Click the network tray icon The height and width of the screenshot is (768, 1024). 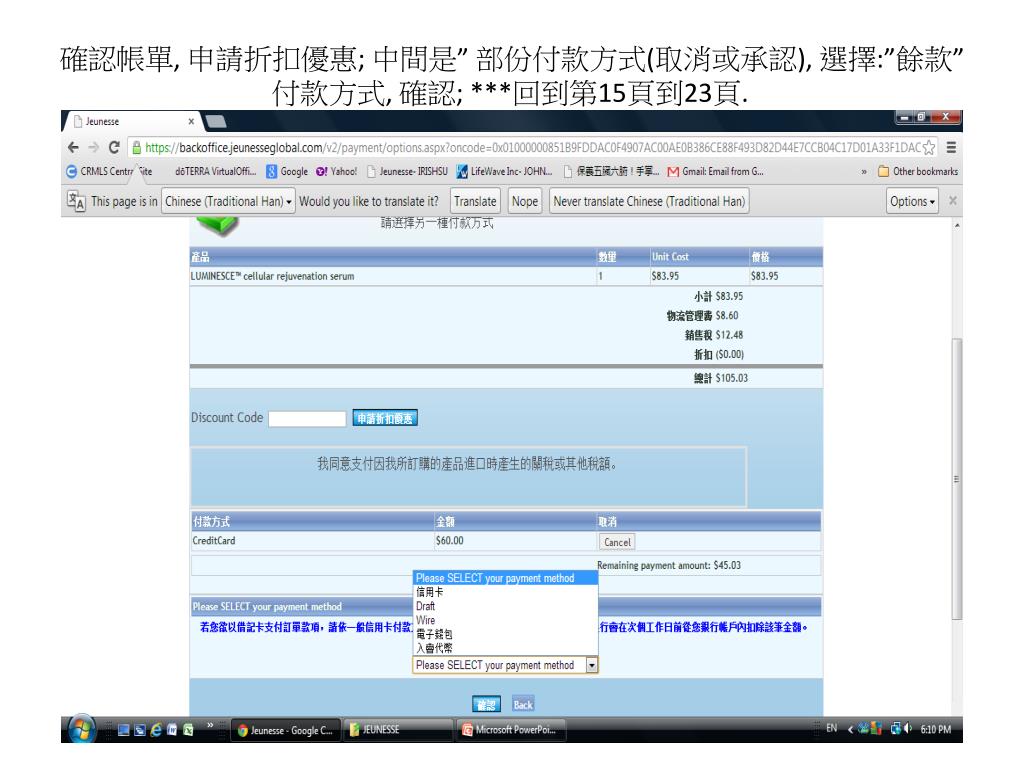tap(895, 728)
